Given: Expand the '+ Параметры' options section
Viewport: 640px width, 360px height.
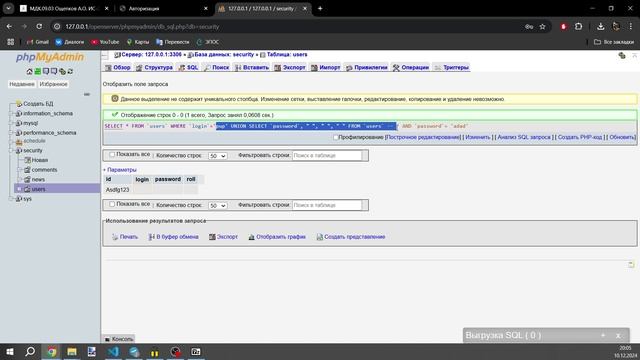Looking at the screenshot, I should coord(120,170).
